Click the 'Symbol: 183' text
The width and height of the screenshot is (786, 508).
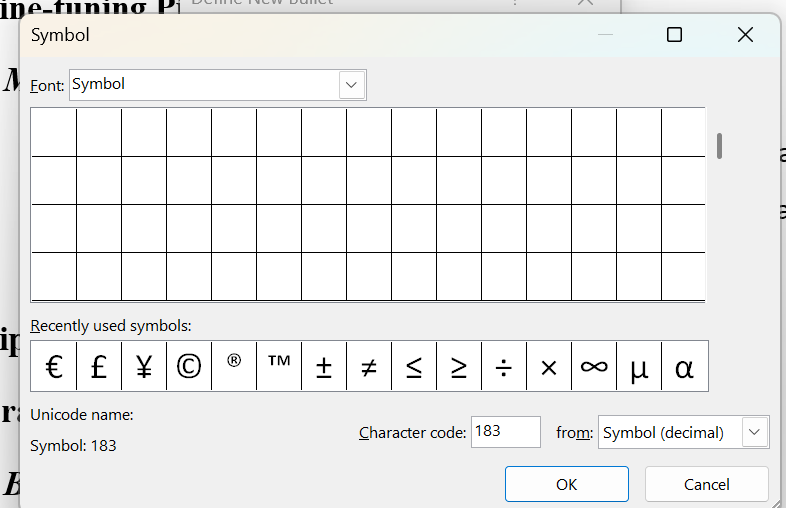click(x=73, y=446)
